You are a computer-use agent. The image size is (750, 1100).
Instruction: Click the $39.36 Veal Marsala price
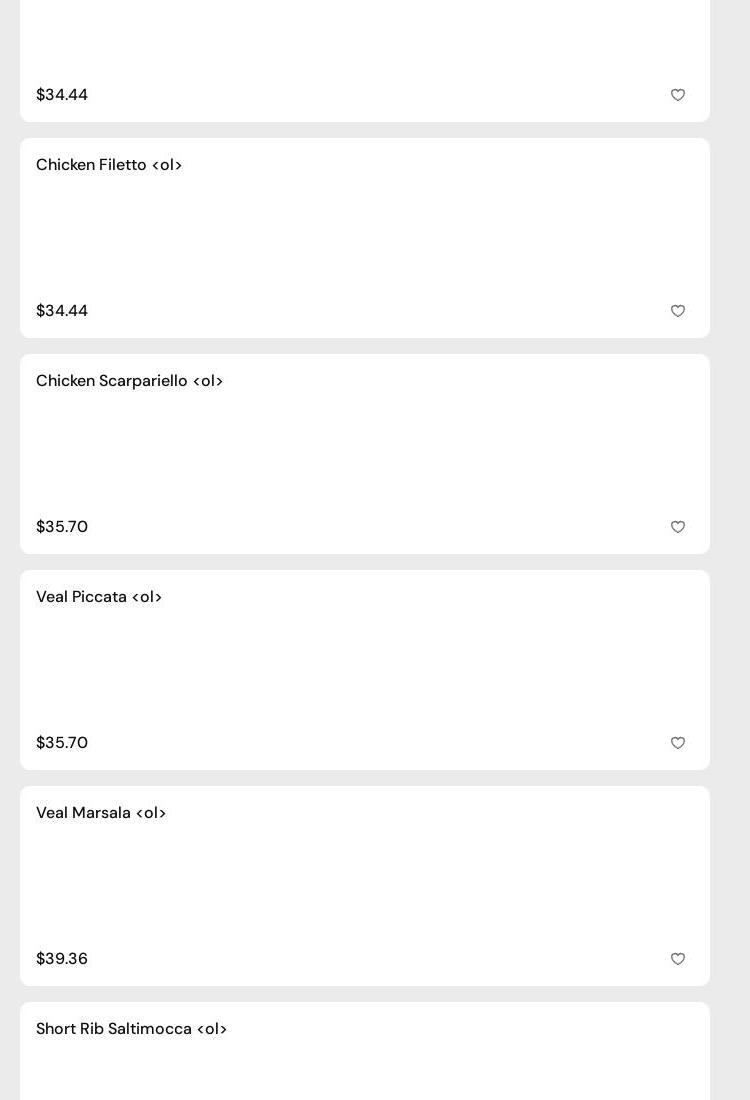[x=62, y=959]
